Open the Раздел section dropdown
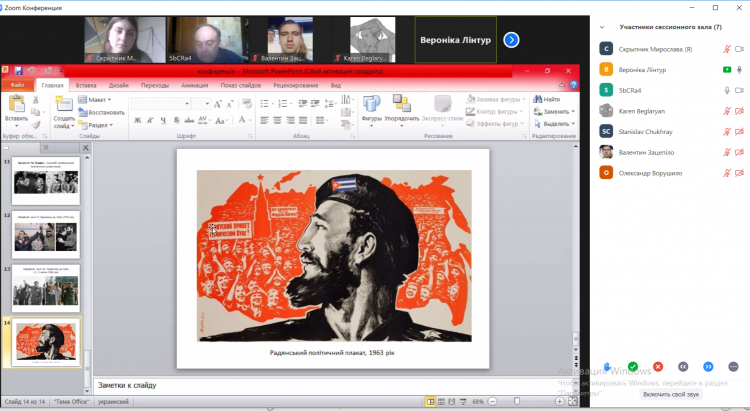The image size is (750, 411). pos(96,125)
